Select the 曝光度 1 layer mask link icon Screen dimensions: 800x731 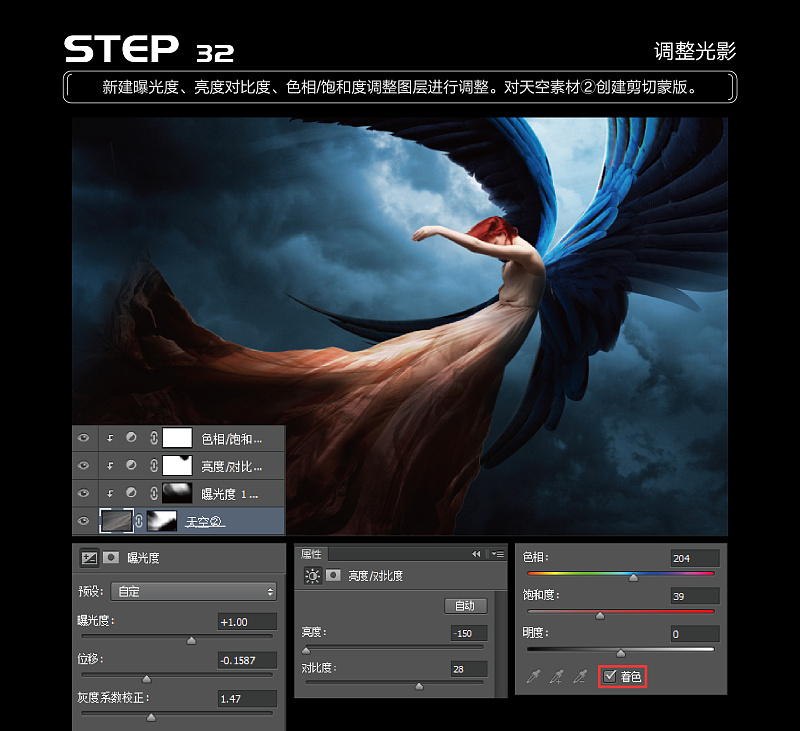pos(153,491)
